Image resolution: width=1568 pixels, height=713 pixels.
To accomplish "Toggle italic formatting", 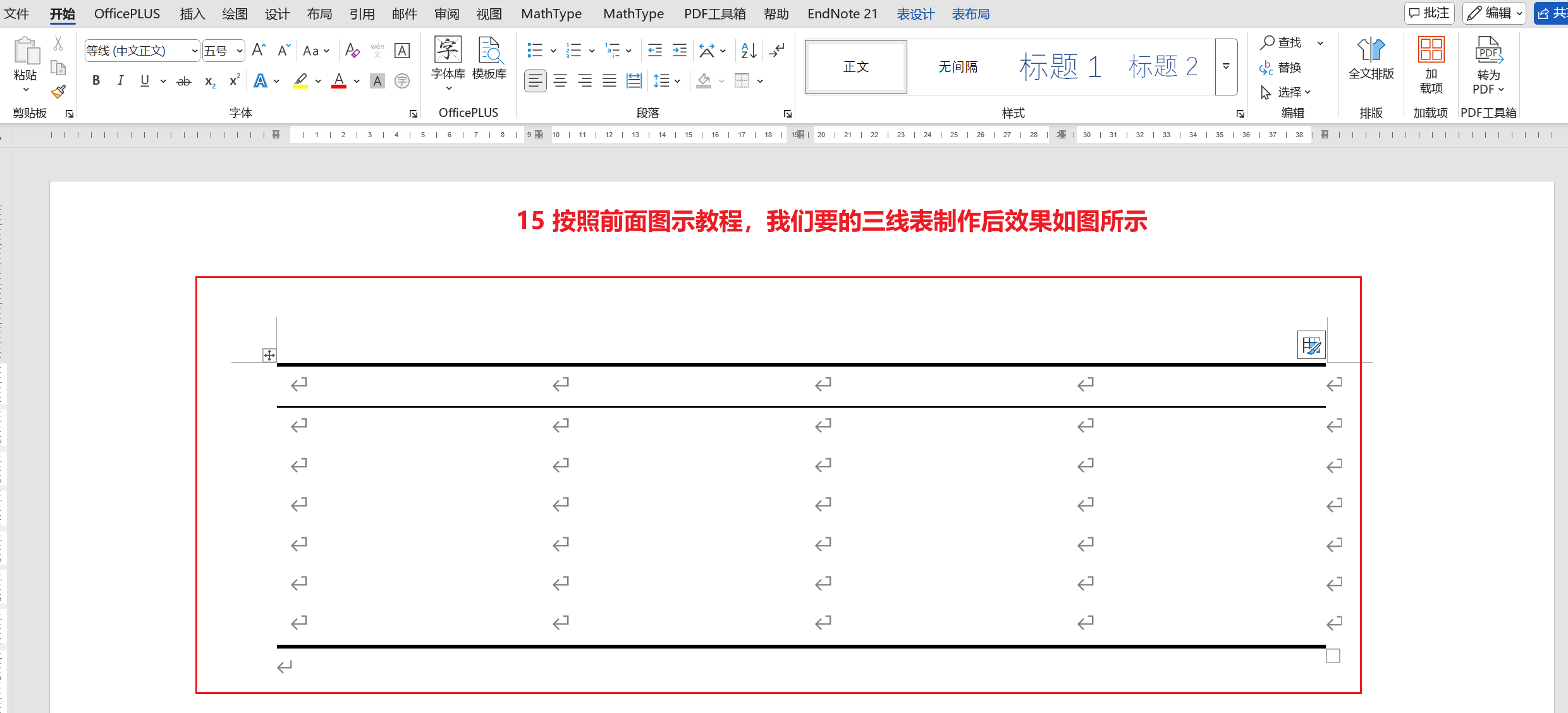I will [x=120, y=81].
